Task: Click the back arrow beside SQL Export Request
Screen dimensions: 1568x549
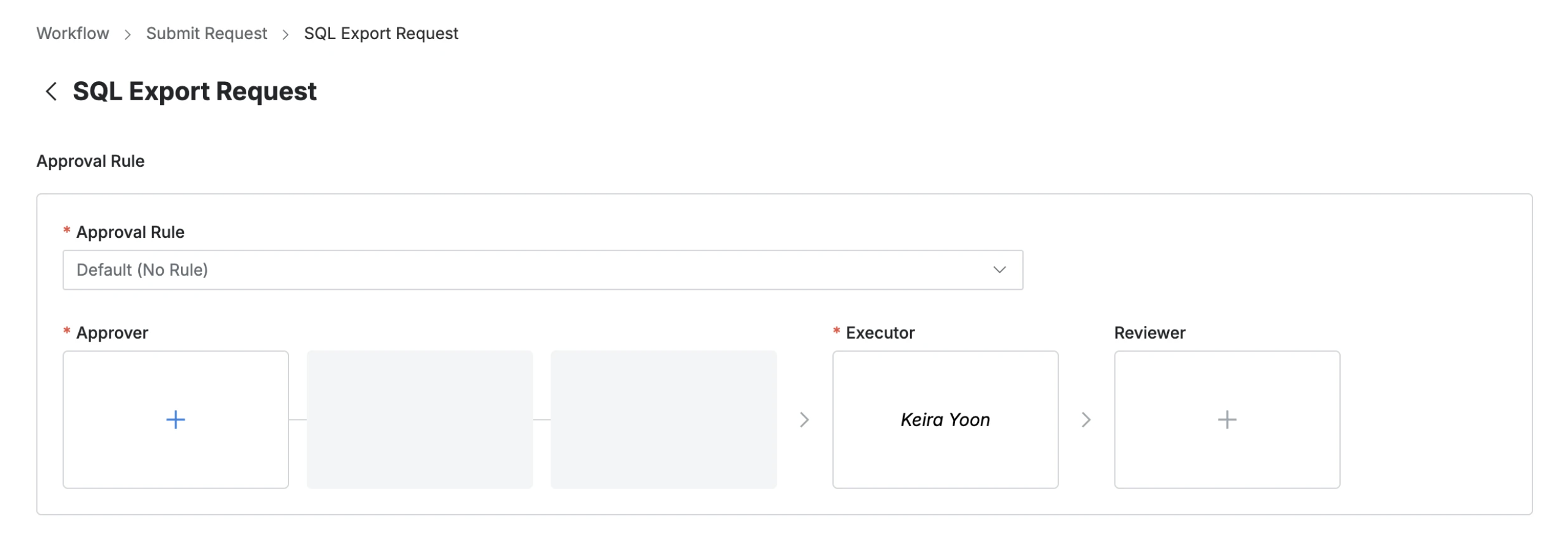Action: tap(51, 92)
